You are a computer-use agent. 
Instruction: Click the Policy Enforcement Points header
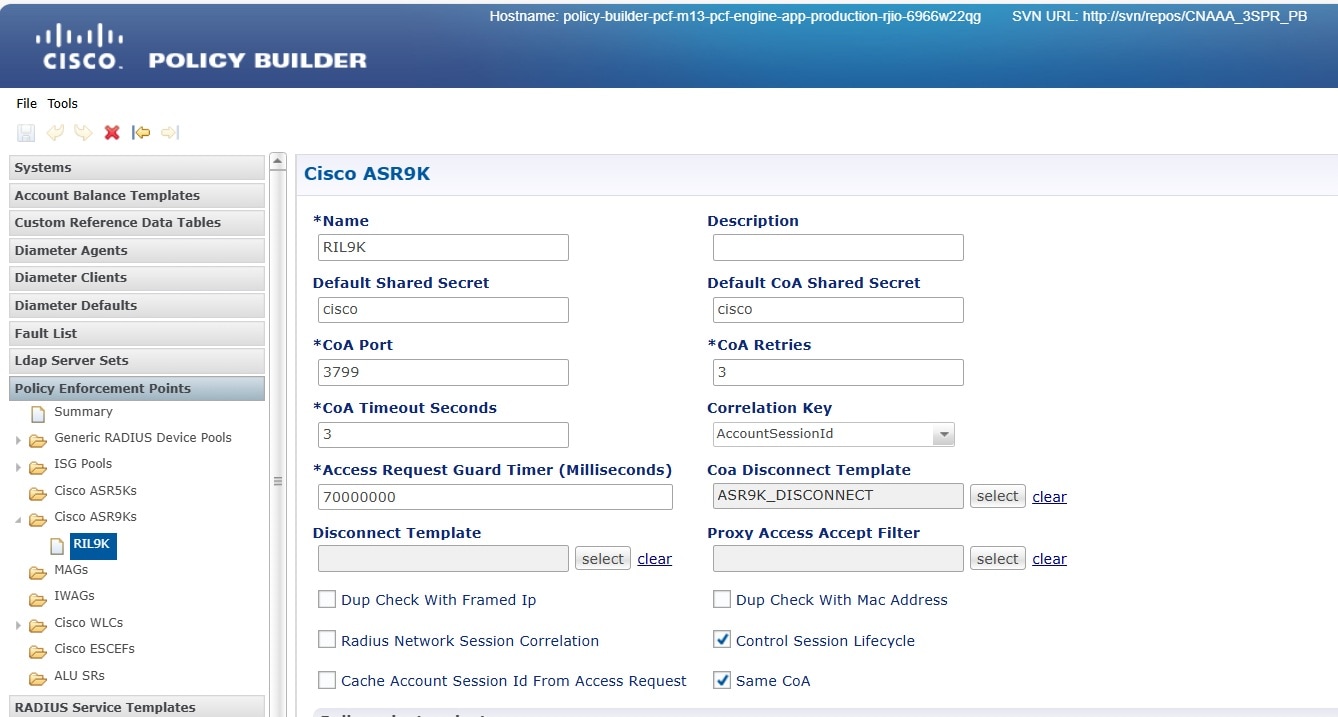click(x=137, y=388)
